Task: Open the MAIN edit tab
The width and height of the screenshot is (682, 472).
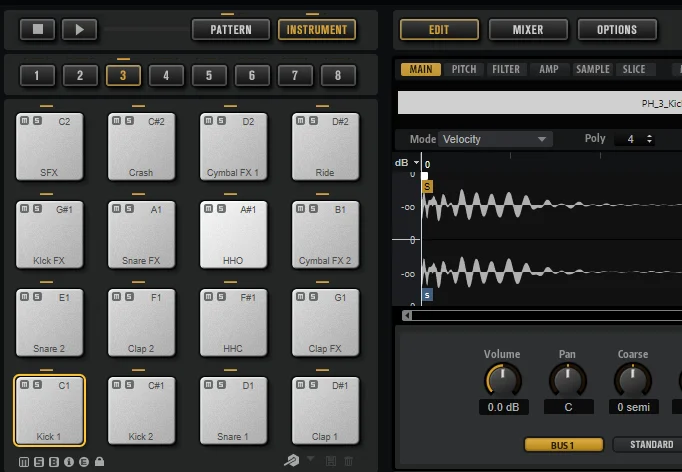Action: coord(421,69)
